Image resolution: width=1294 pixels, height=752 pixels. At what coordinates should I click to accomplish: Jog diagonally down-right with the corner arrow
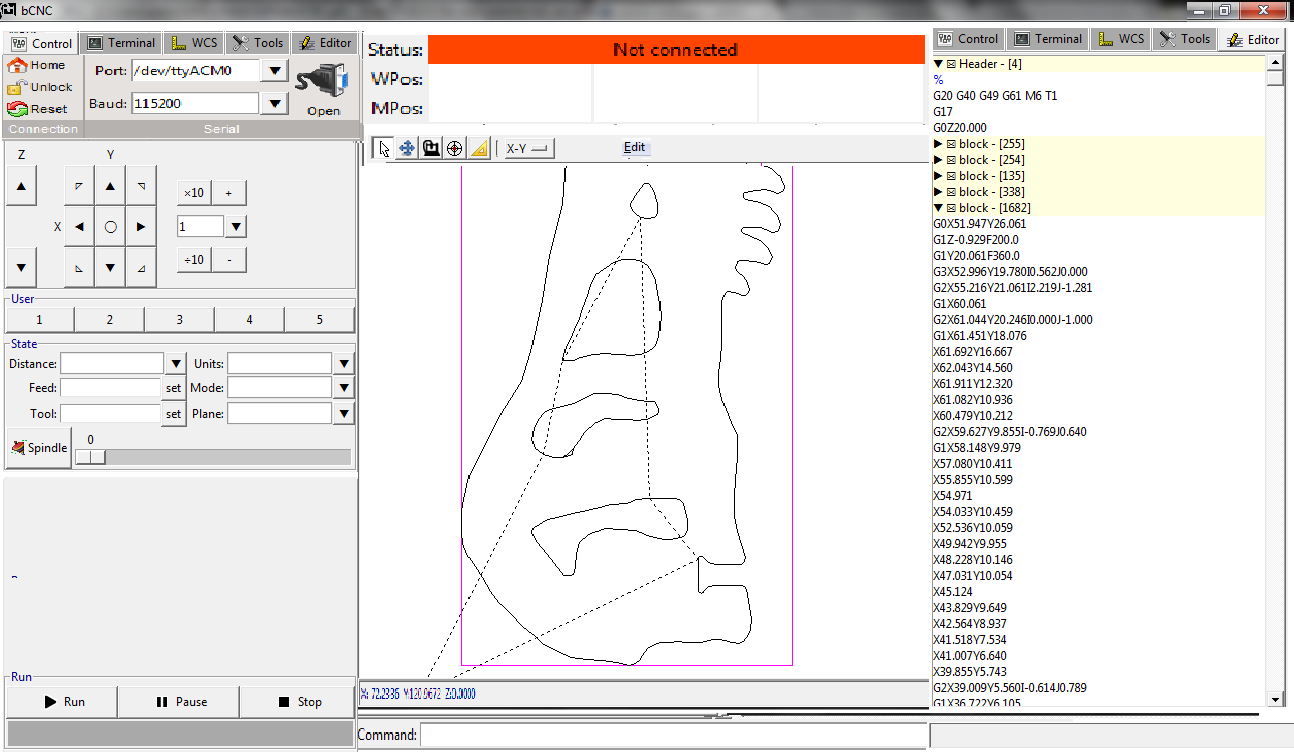pos(141,267)
